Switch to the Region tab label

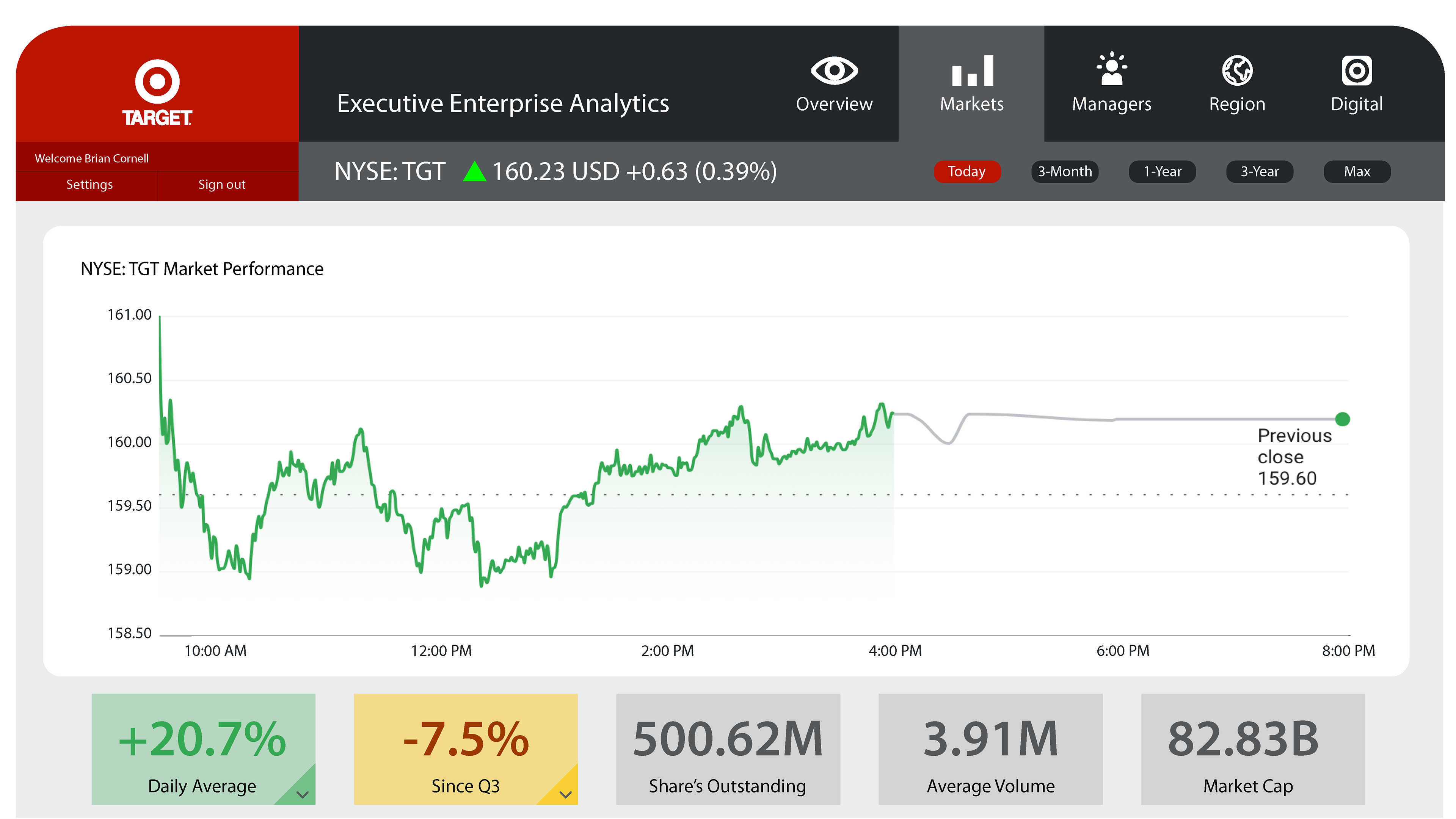coord(1237,105)
